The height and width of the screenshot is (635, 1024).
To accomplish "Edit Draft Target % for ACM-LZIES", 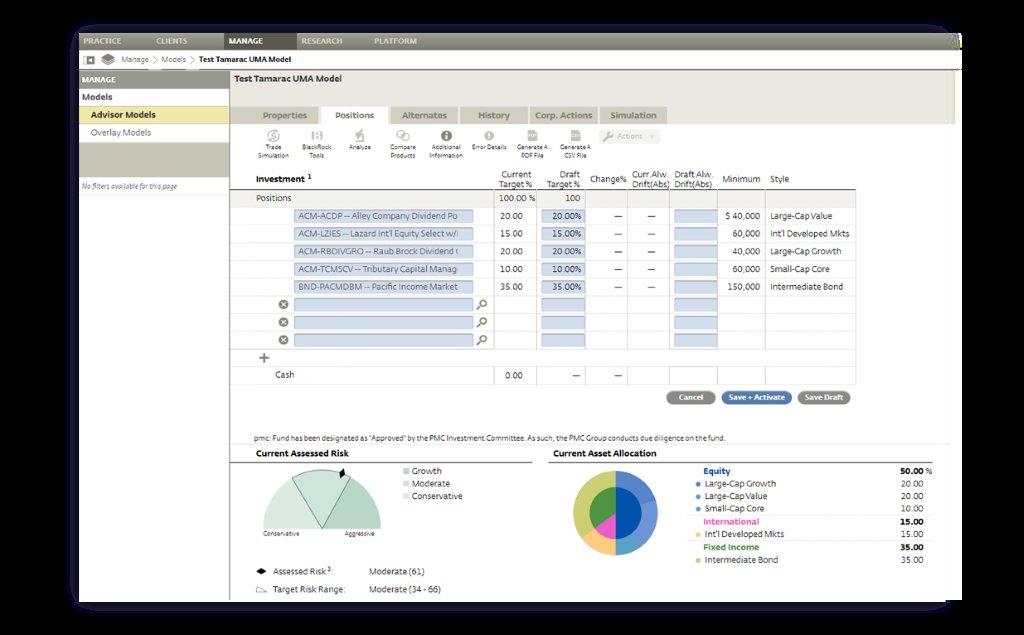I will coord(563,233).
